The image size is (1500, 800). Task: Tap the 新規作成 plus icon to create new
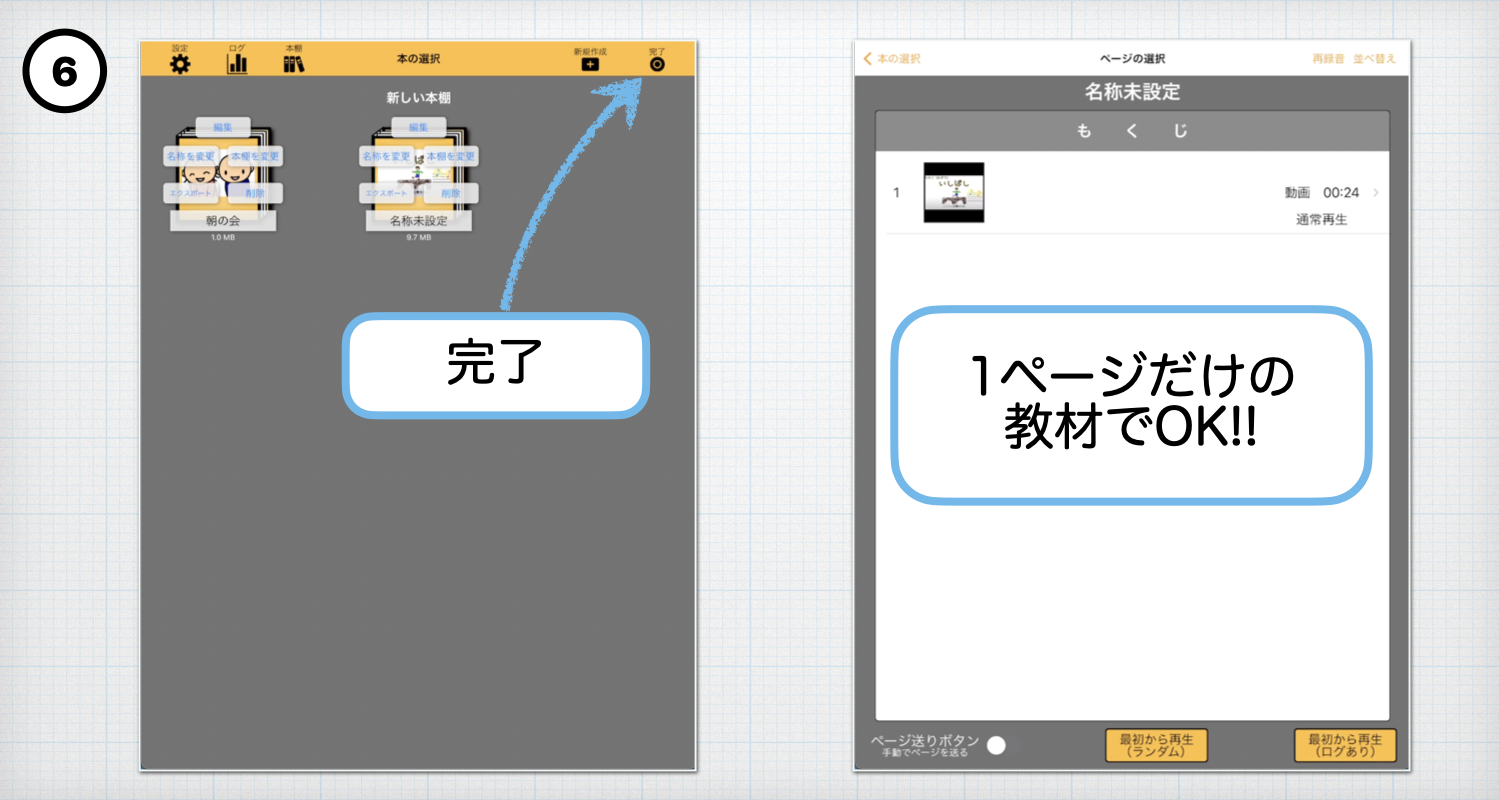(590, 66)
